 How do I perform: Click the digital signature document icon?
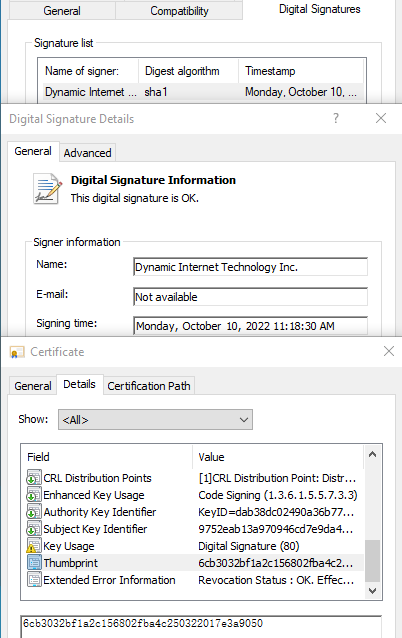pos(47,188)
